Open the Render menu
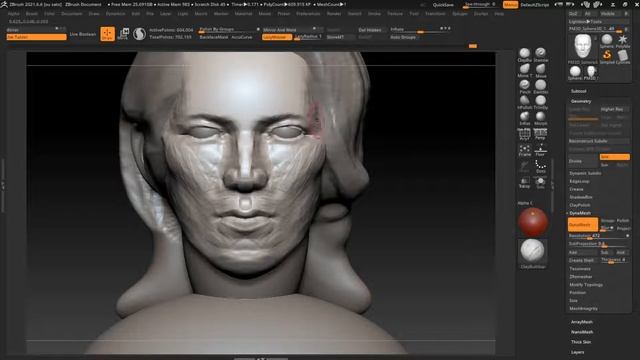 pos(334,14)
